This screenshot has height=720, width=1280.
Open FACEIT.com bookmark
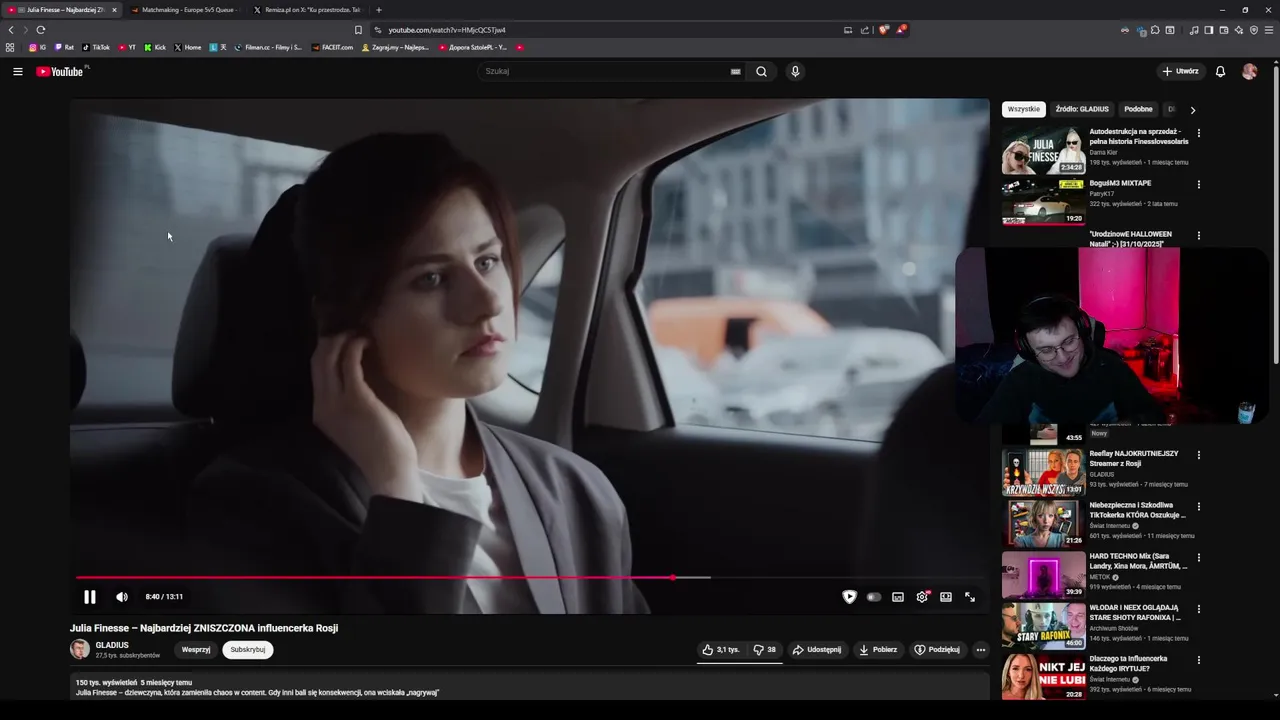point(333,47)
